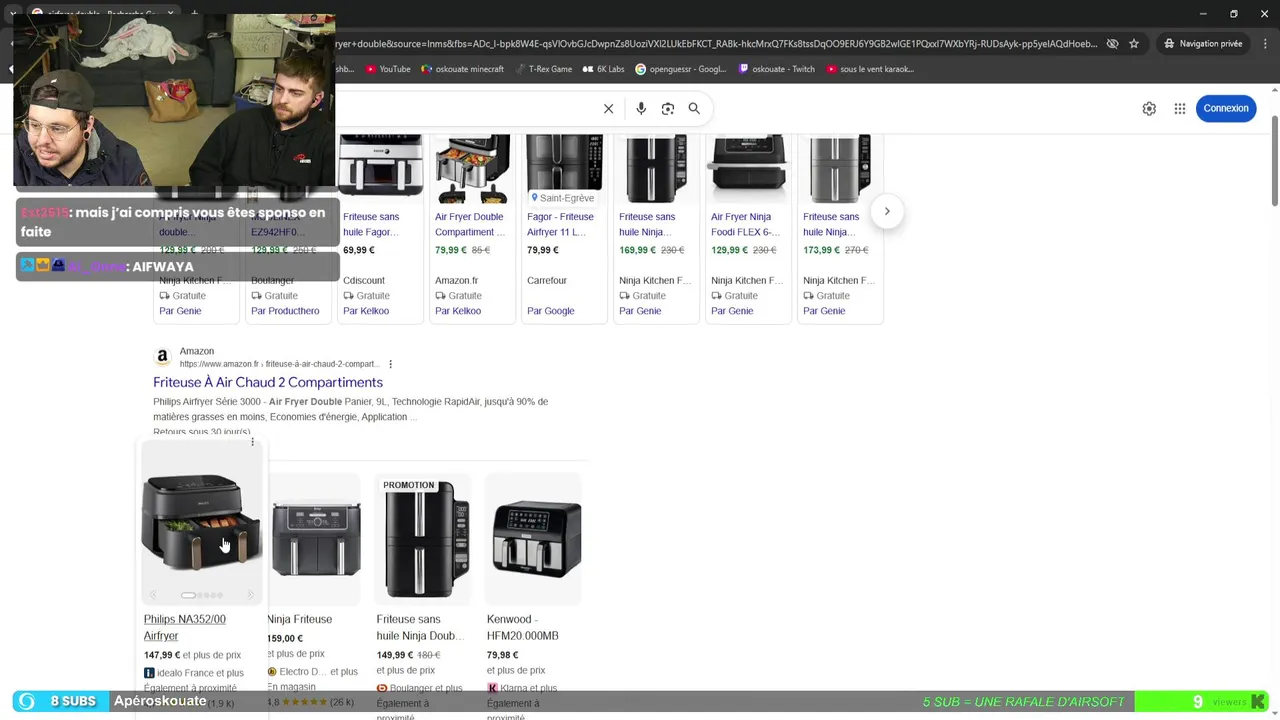This screenshot has height=720, width=1280.
Task: Show previous image of Philips airfryer
Action: click(153, 595)
